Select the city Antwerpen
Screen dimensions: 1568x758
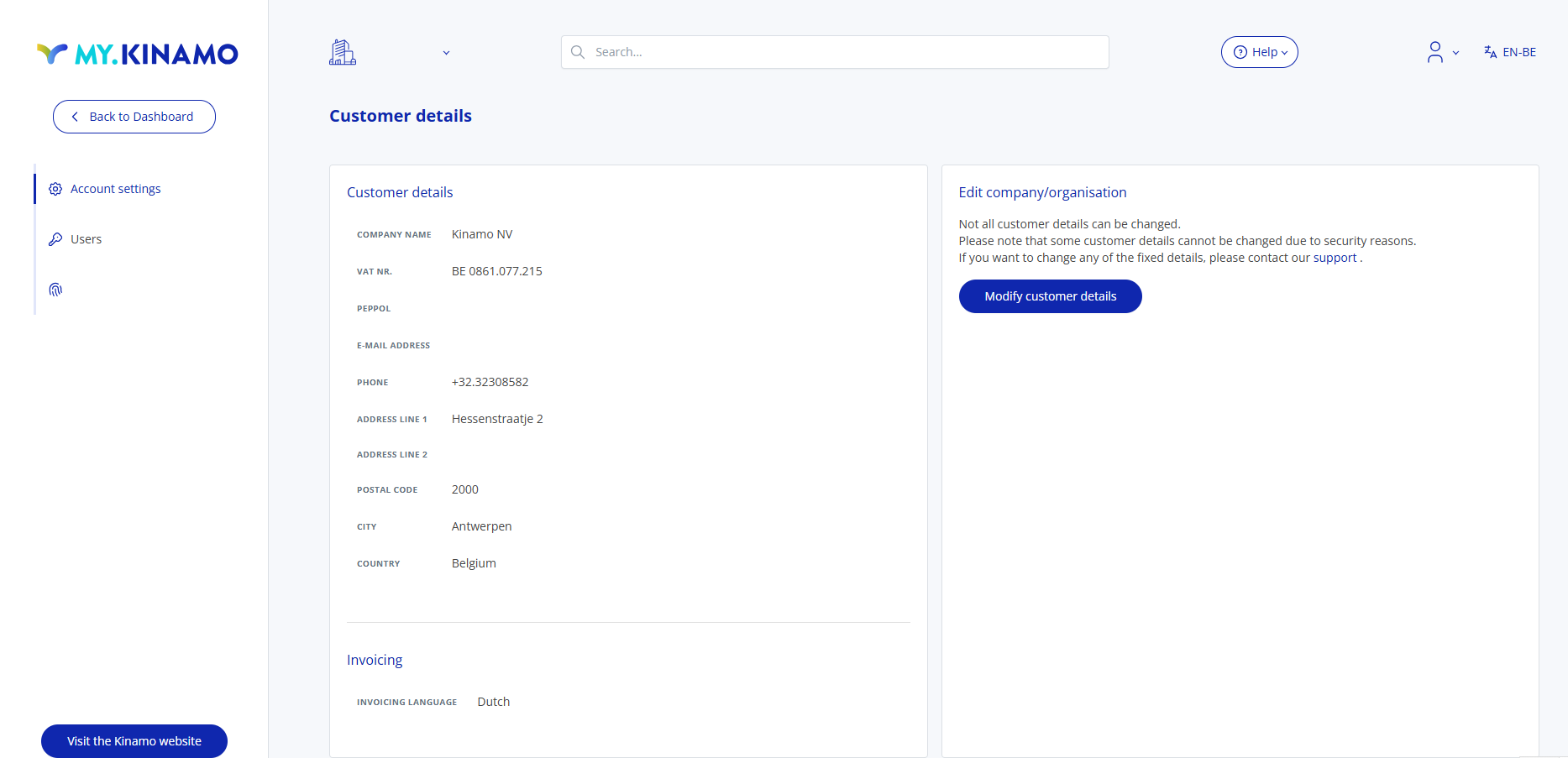coord(482,526)
